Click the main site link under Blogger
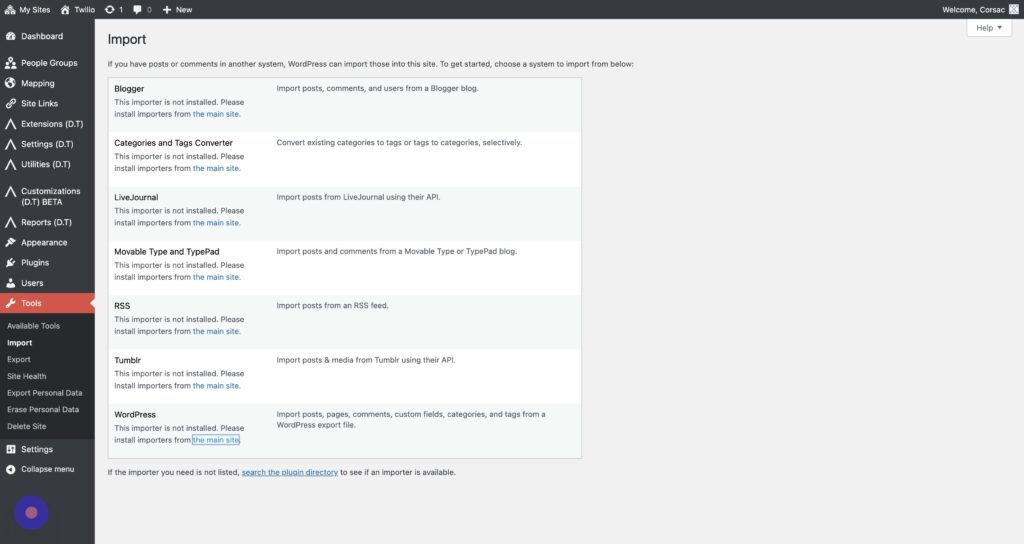The image size is (1024, 544). coord(215,114)
